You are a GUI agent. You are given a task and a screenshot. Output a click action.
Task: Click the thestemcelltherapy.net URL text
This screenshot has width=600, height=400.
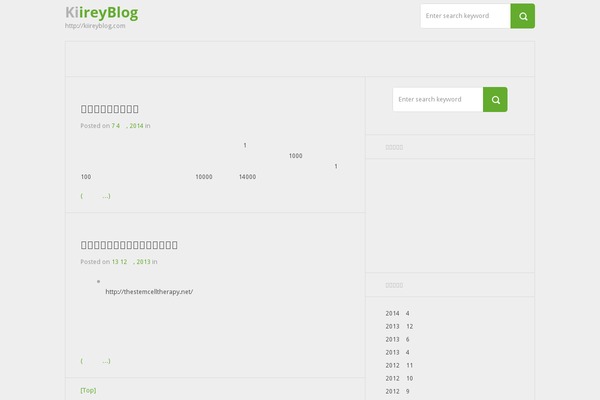(149, 292)
